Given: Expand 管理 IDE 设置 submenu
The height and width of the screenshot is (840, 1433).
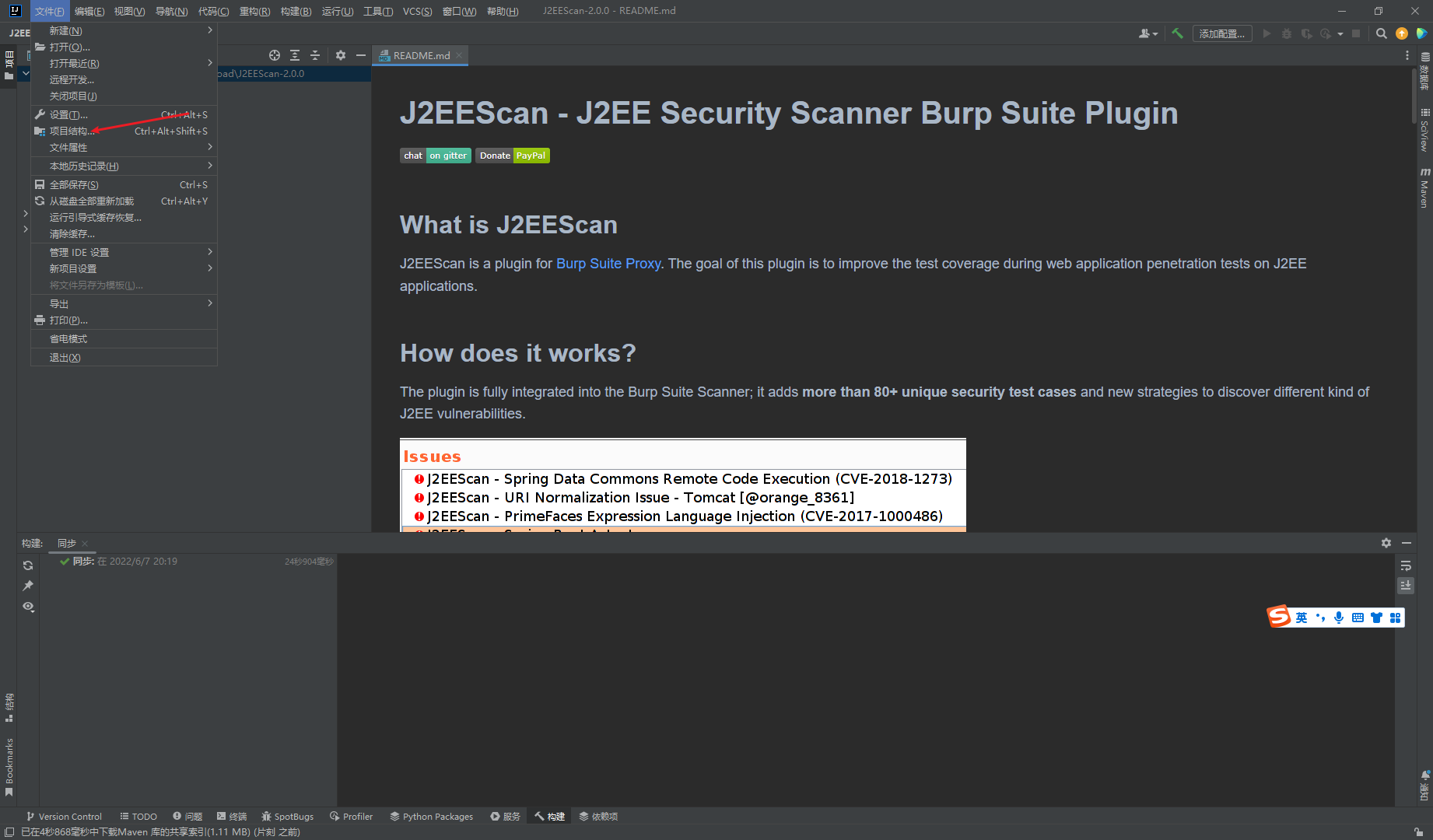Looking at the screenshot, I should [x=124, y=252].
